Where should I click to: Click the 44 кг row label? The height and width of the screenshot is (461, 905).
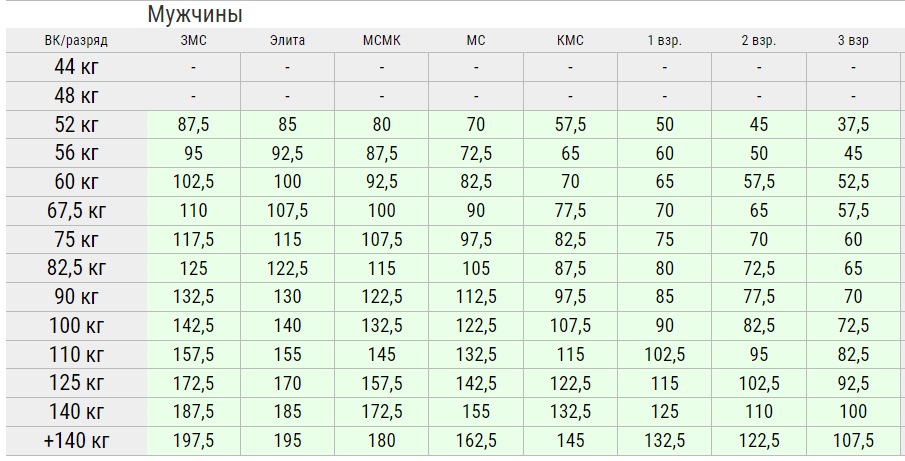pos(76,67)
